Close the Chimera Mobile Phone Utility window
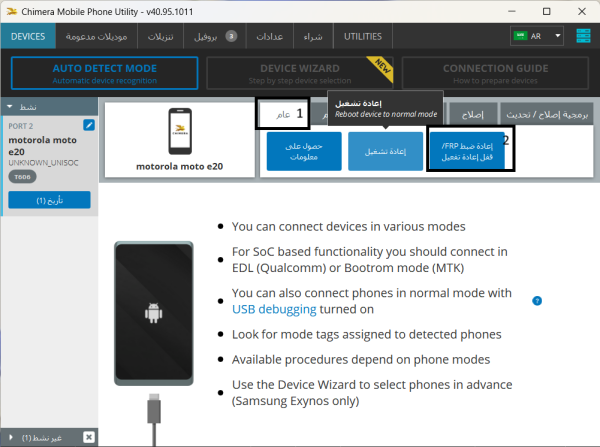Screen dimensions: 600x447 point(582,11)
